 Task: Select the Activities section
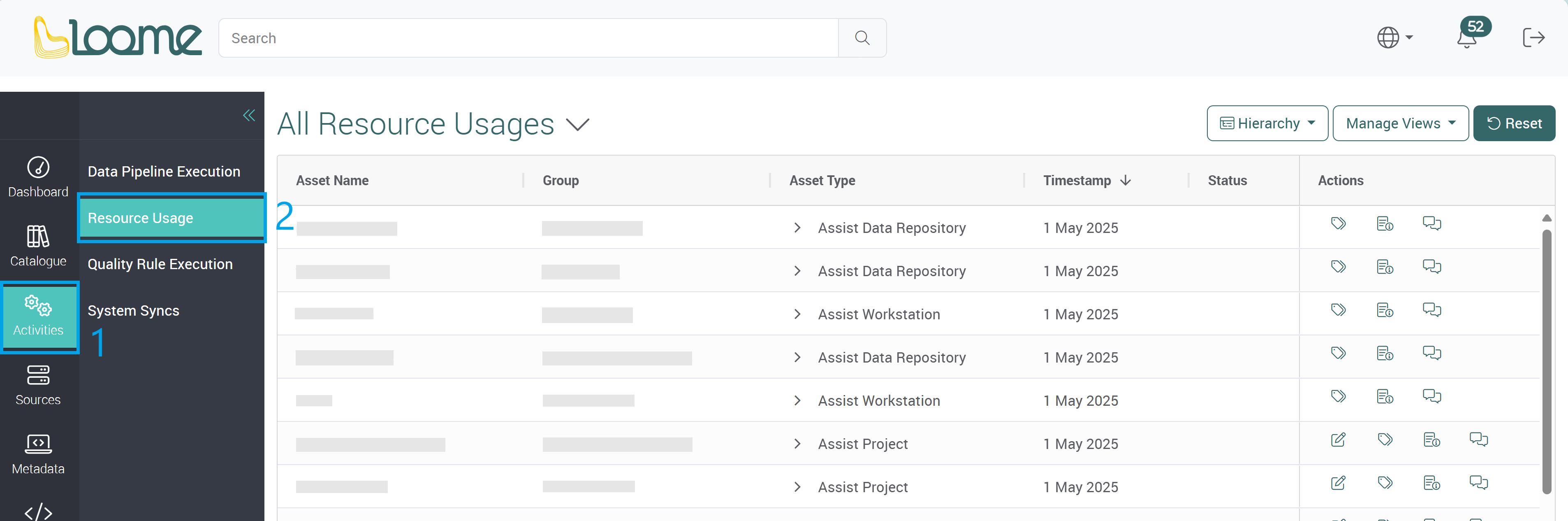coord(39,316)
